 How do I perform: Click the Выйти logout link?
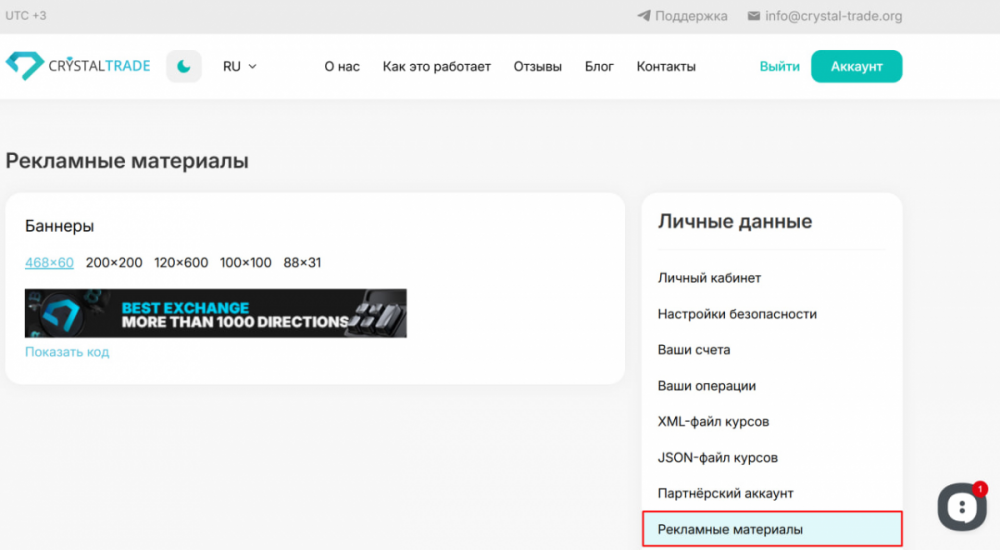[779, 67]
